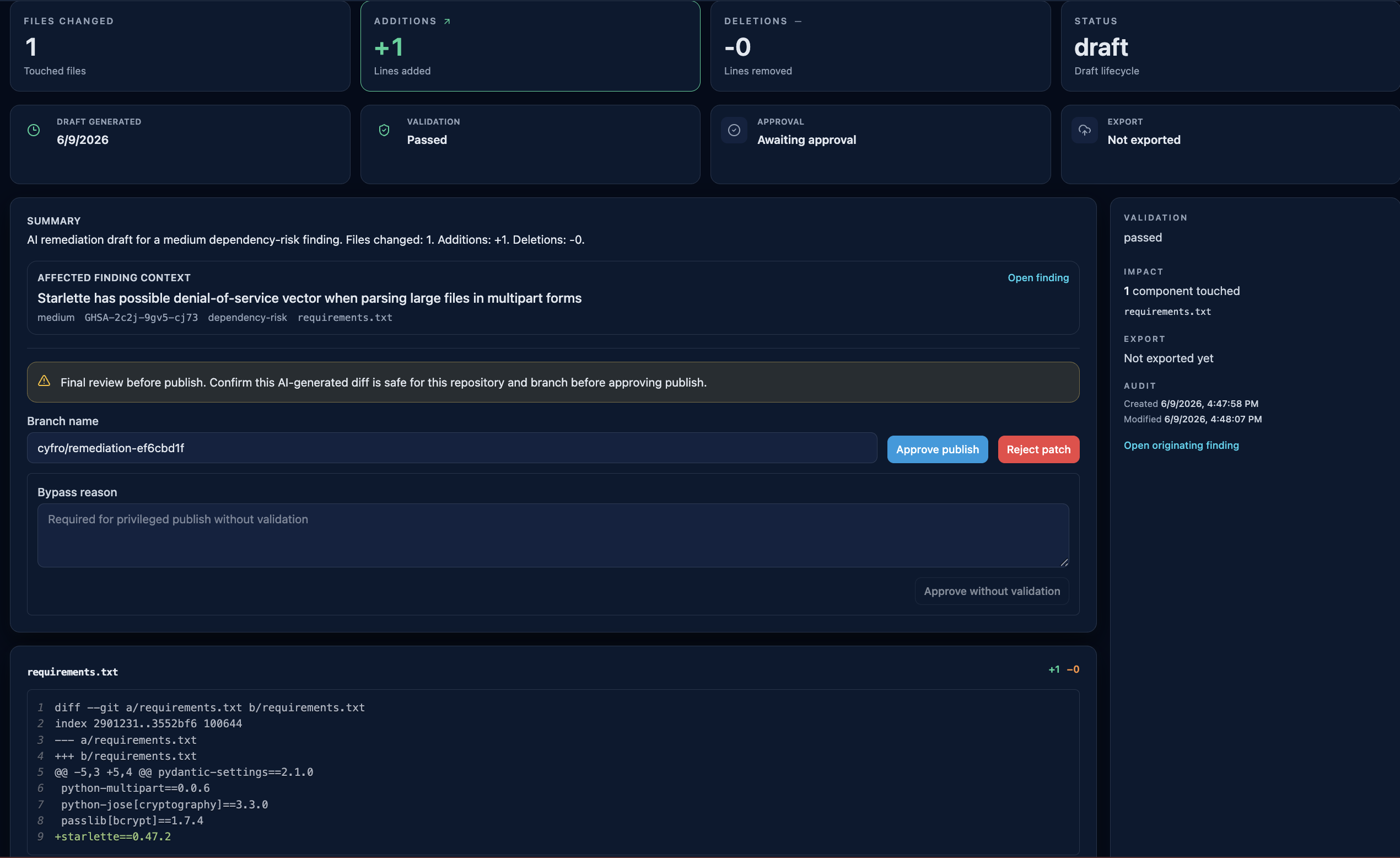This screenshot has width=1400, height=858.
Task: Click 'Not exported yet' in sidebar
Action: click(1168, 358)
